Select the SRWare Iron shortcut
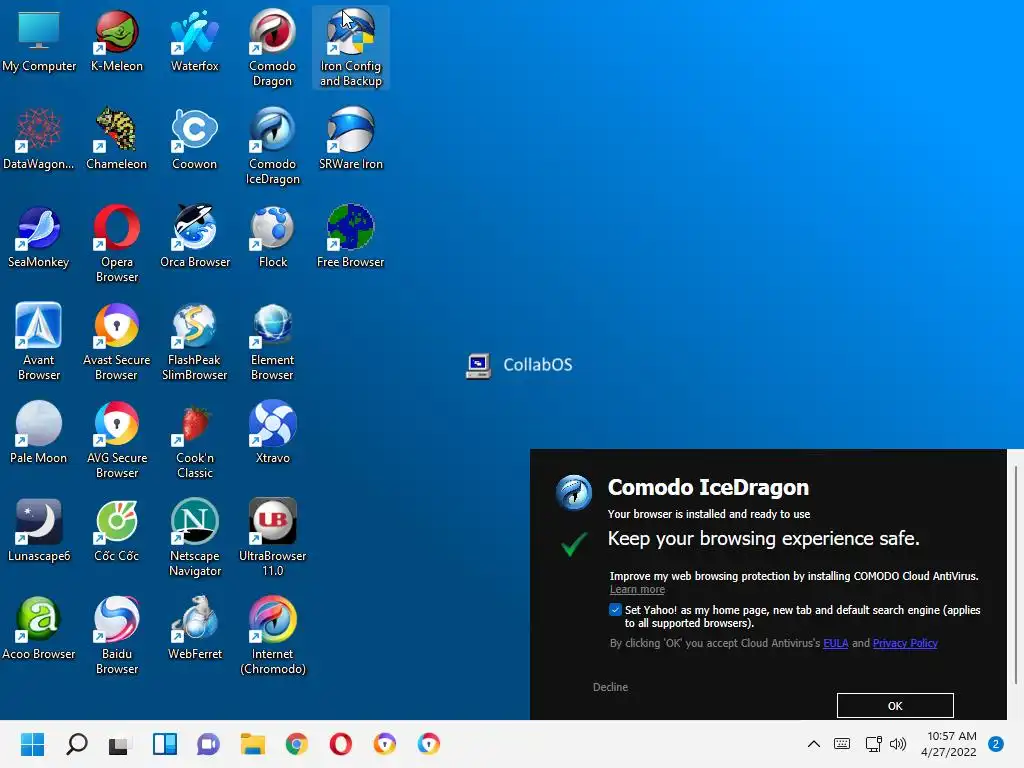This screenshot has height=768, width=1024. coord(351,138)
